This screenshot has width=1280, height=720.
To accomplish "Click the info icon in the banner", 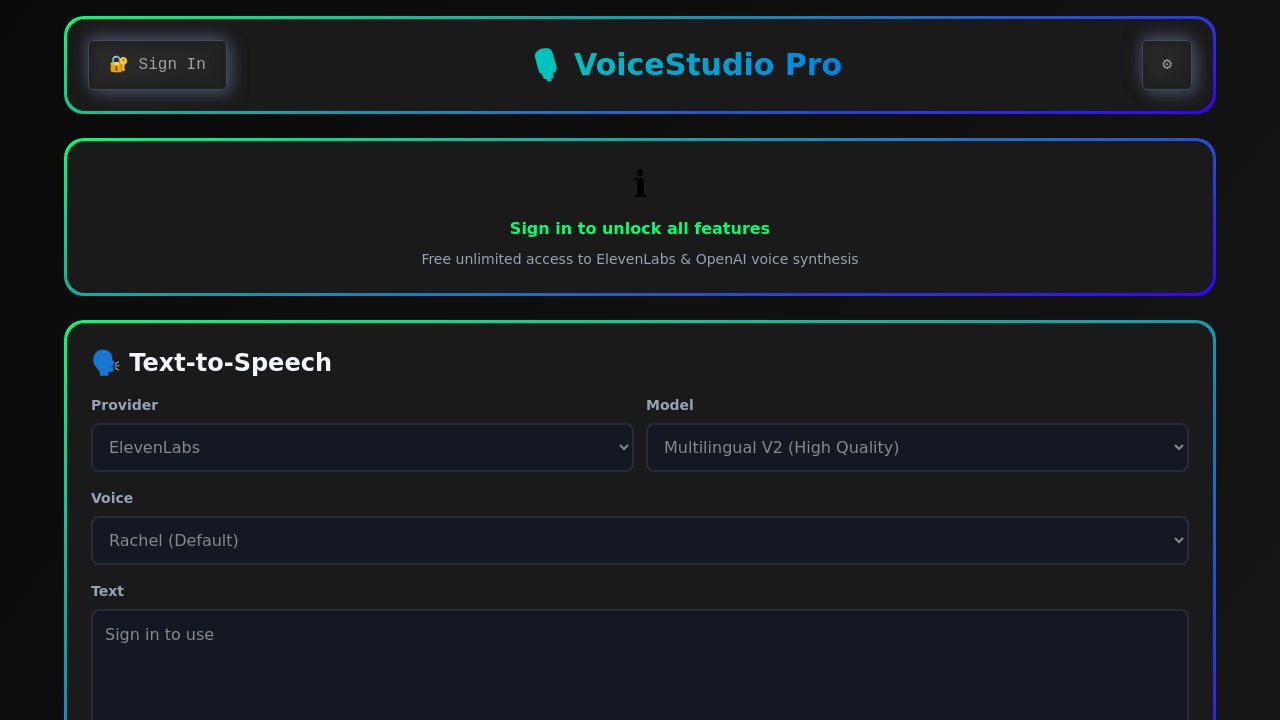I will tap(640, 184).
